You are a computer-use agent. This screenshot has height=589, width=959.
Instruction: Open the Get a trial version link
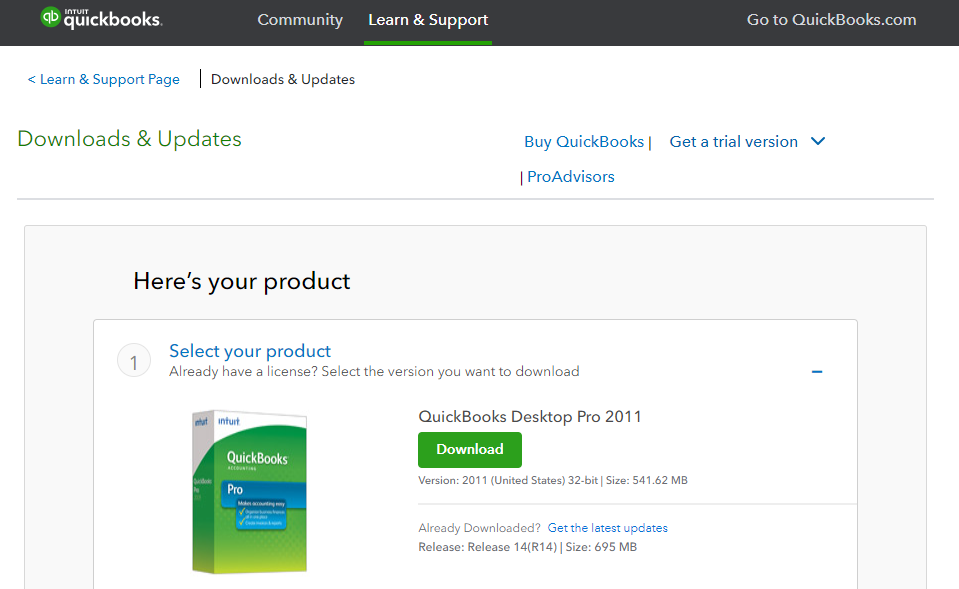click(x=733, y=142)
